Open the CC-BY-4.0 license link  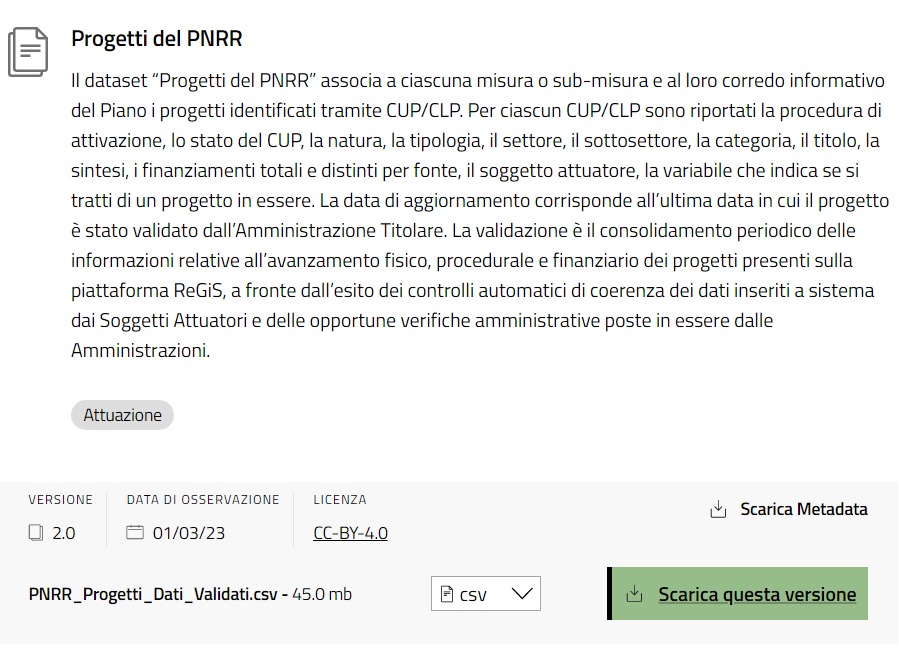(x=350, y=533)
